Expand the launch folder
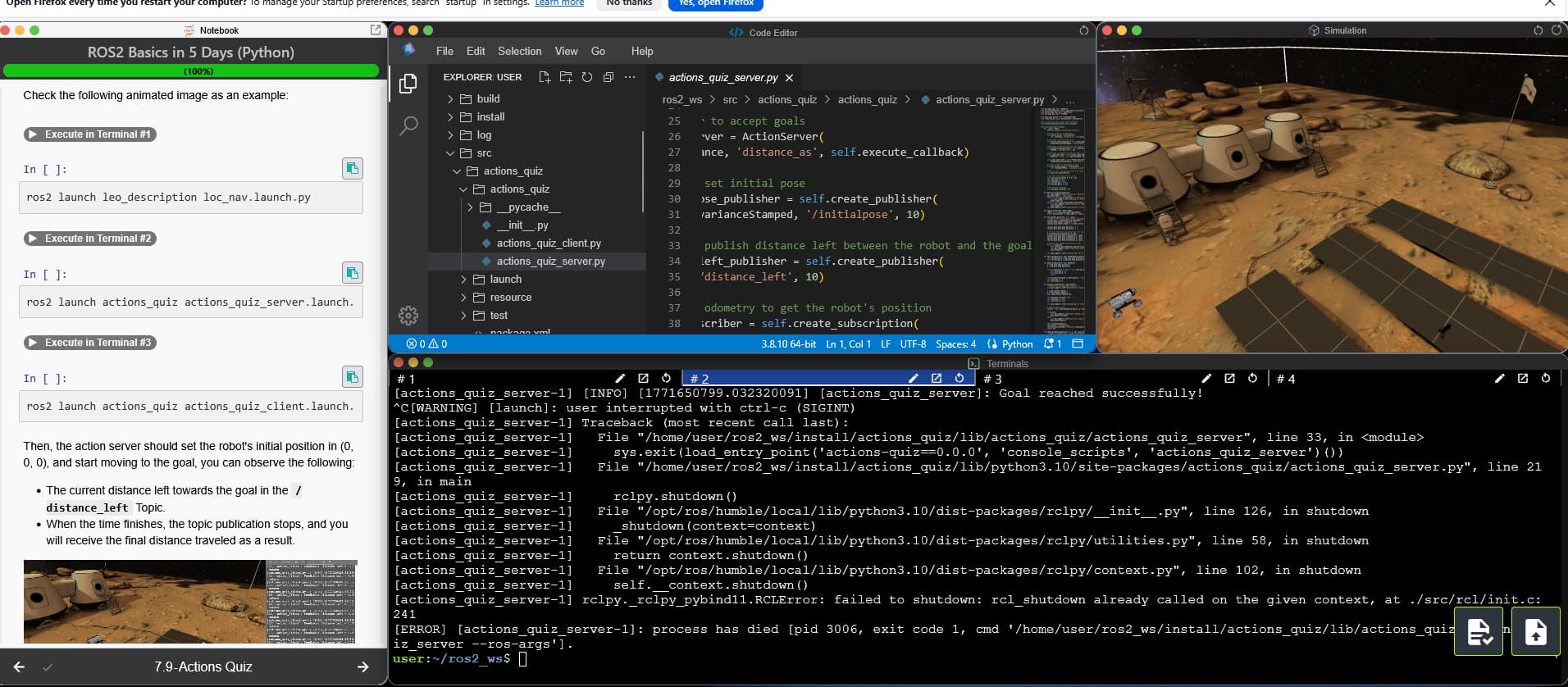The height and width of the screenshot is (687, 1568). coord(505,280)
